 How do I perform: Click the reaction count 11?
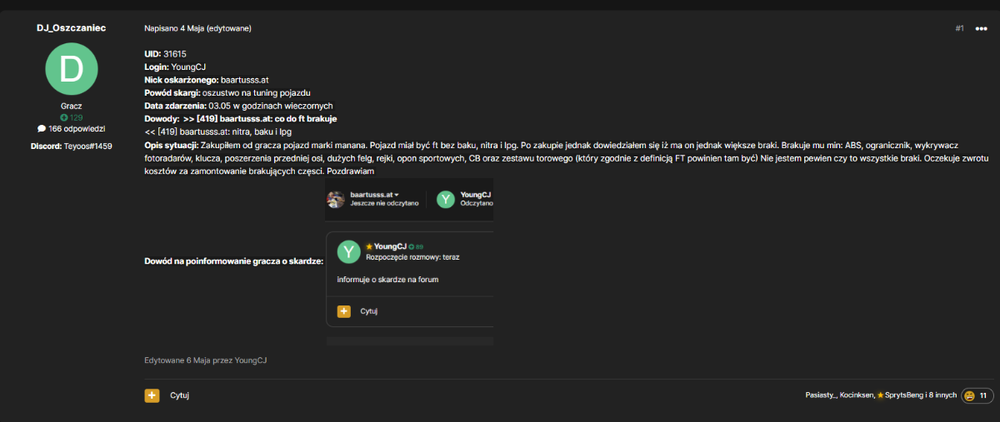pyautogui.click(x=984, y=395)
